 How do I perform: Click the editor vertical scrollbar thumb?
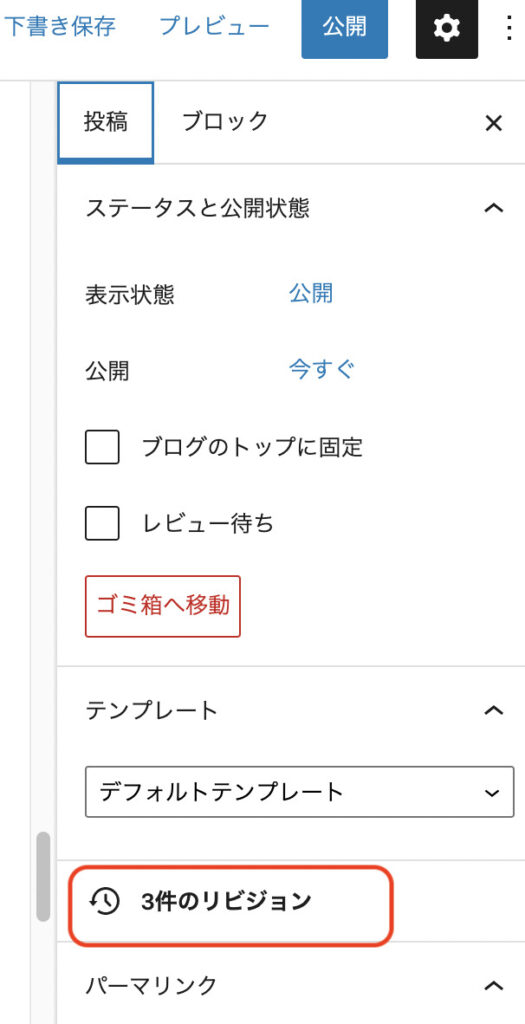tap(44, 876)
